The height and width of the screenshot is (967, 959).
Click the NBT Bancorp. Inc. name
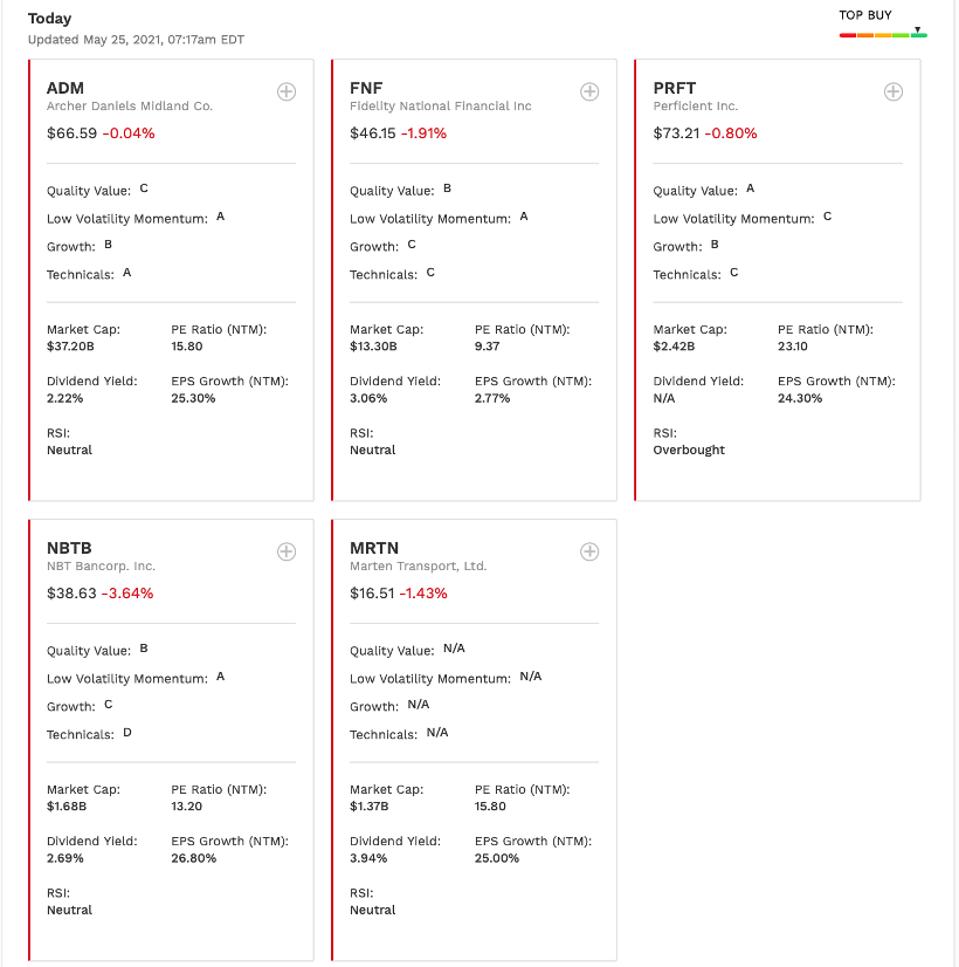coord(101,566)
